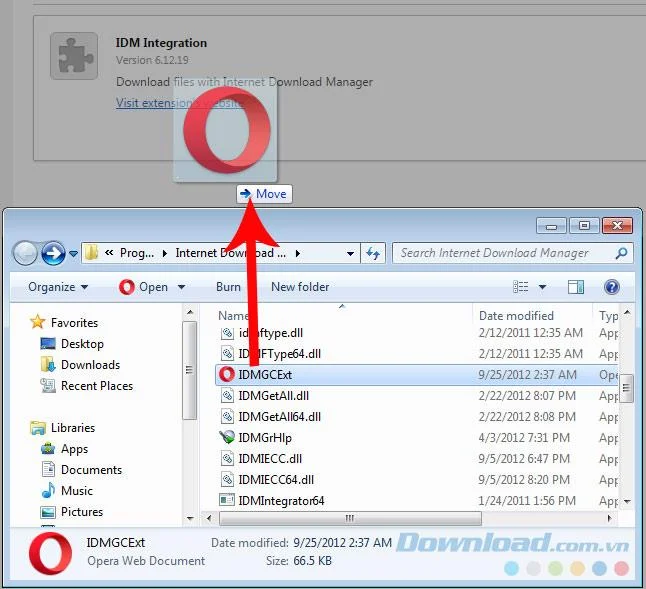Open Desktop in Favorites

82,344
